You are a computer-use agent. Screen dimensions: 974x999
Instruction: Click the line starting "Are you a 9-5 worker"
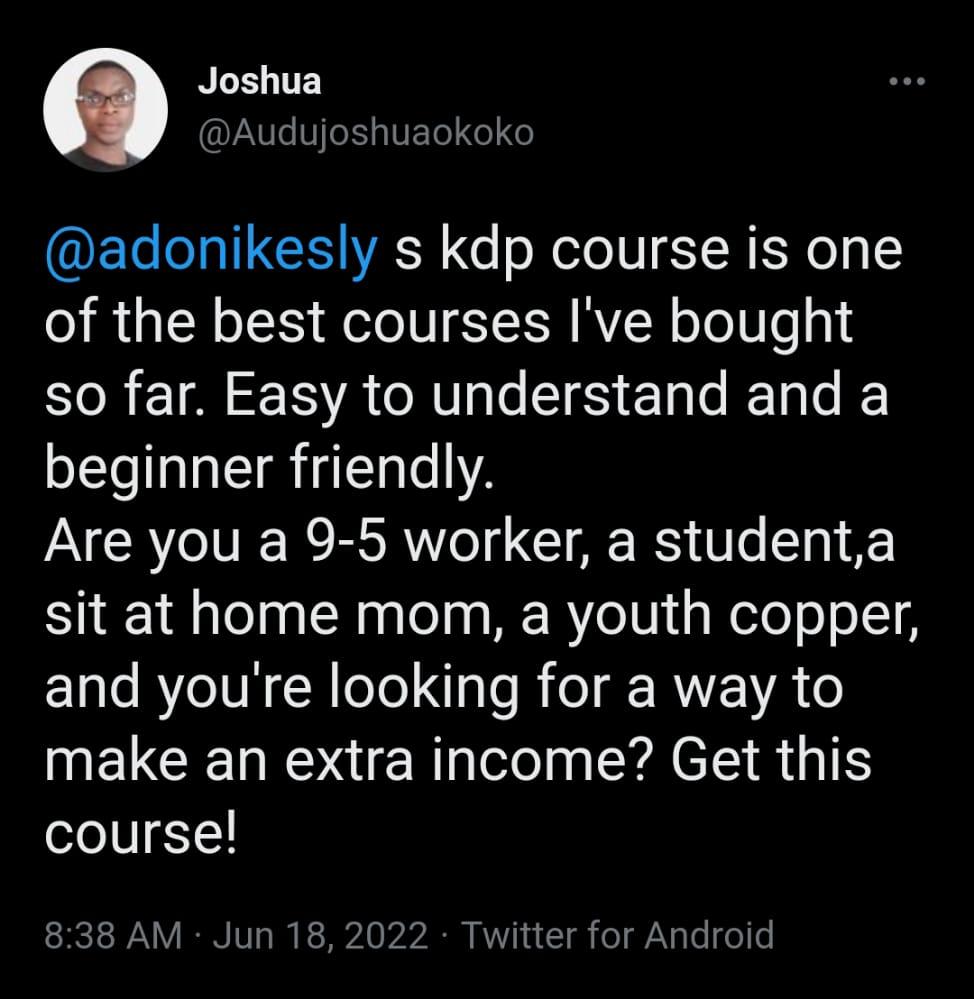tap(470, 542)
